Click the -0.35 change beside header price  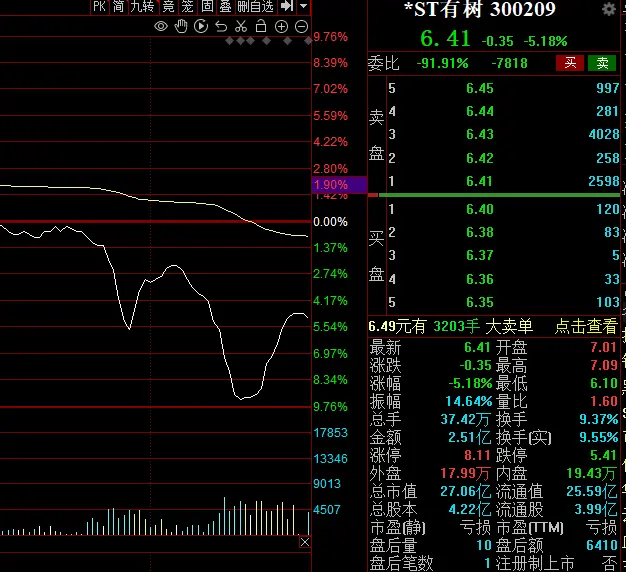pos(497,41)
